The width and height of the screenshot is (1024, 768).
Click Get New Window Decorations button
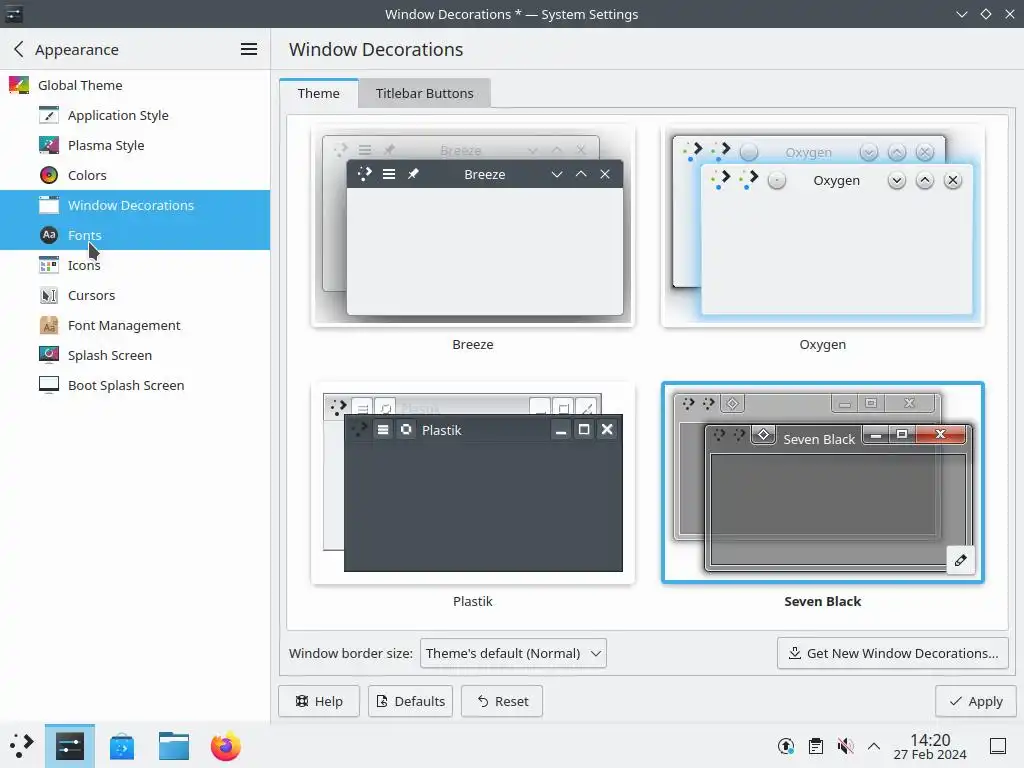click(893, 653)
